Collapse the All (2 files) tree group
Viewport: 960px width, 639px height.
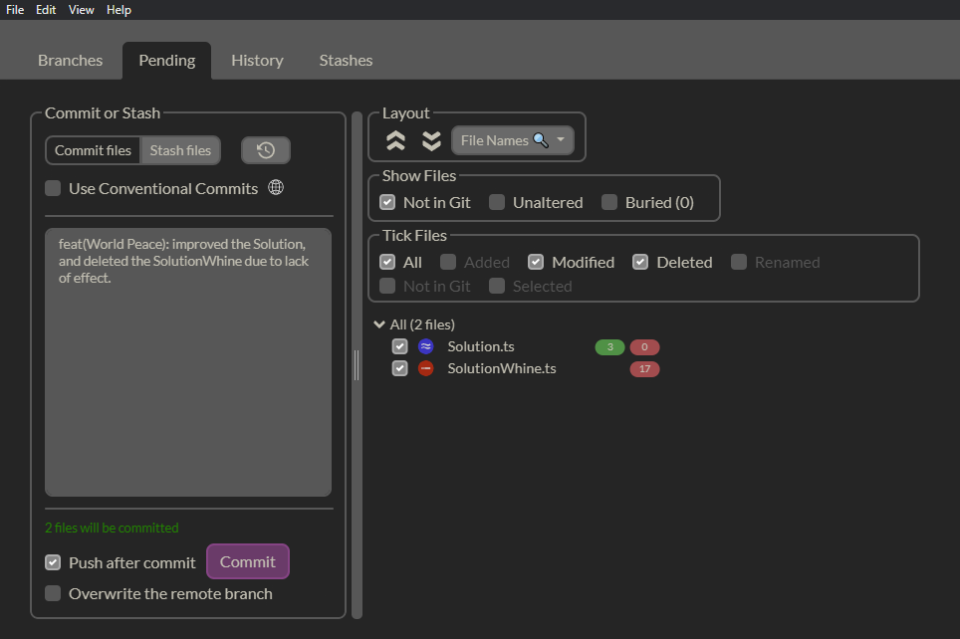coord(379,324)
